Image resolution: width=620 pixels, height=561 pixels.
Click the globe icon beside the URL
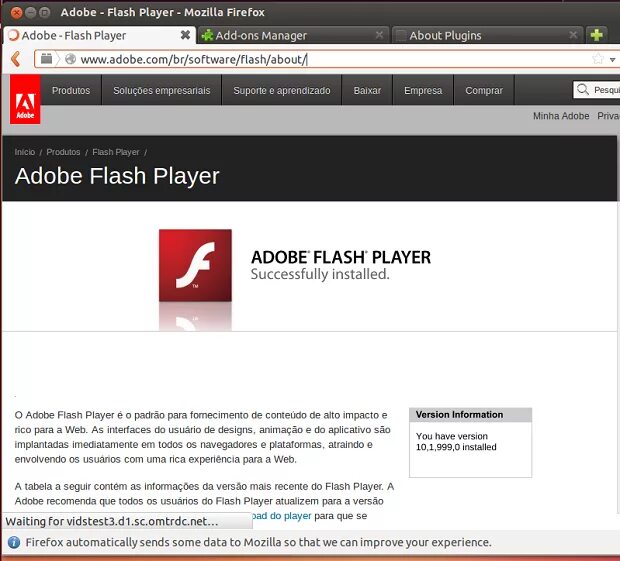[70, 59]
